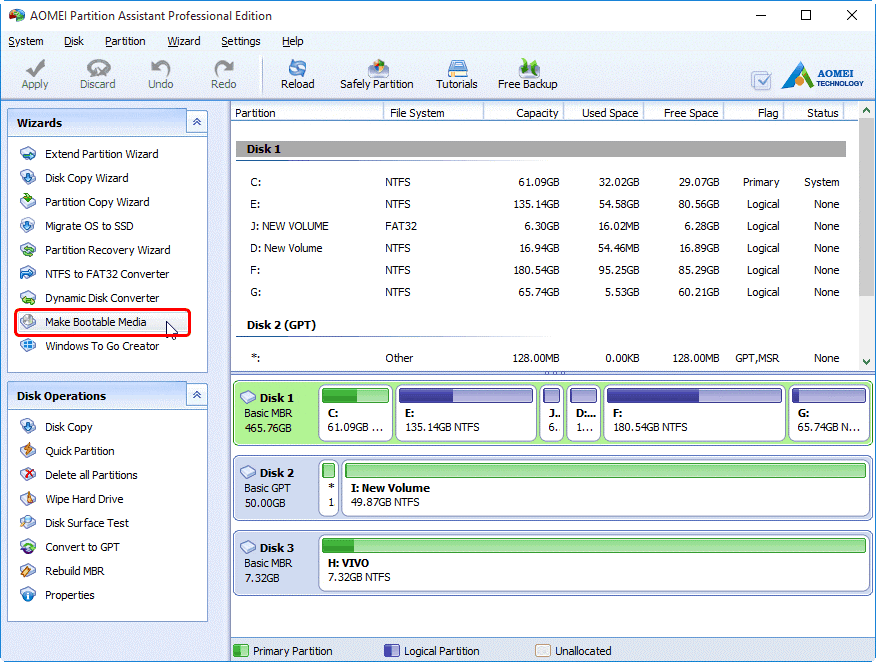Choose Disk Copy under Disk Operations
This screenshot has width=876, height=662.
68,427
